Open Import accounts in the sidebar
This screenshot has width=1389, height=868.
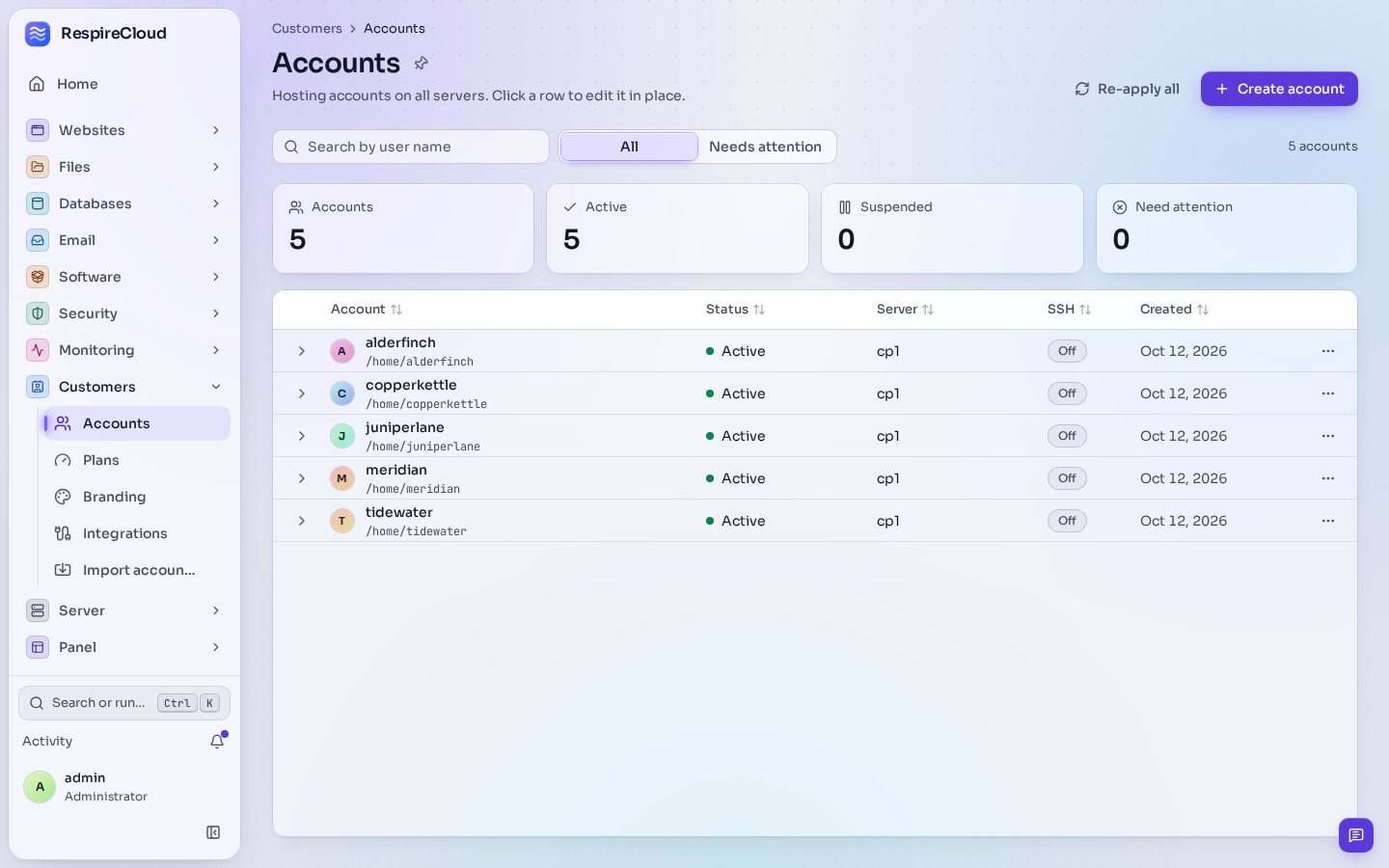(135, 570)
